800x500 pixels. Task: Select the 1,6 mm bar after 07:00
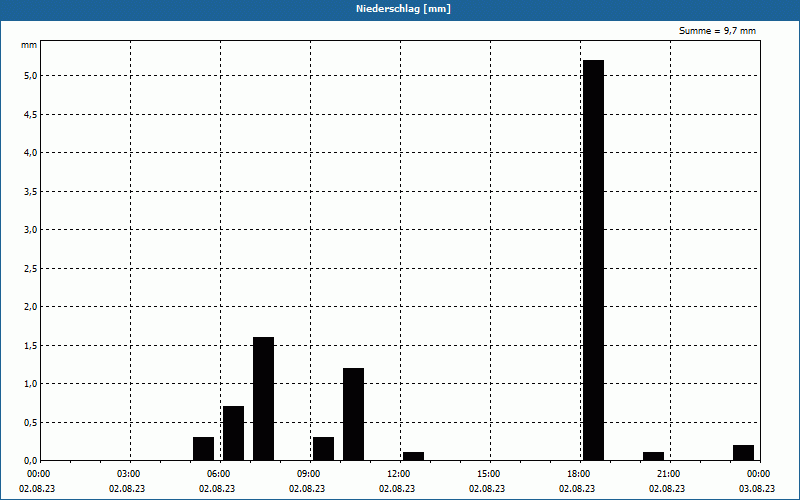pos(263,399)
